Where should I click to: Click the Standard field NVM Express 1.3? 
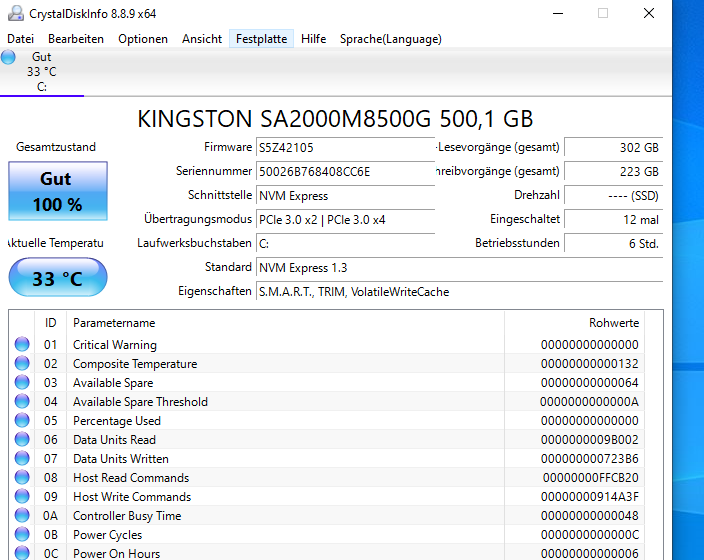[x=459, y=268]
